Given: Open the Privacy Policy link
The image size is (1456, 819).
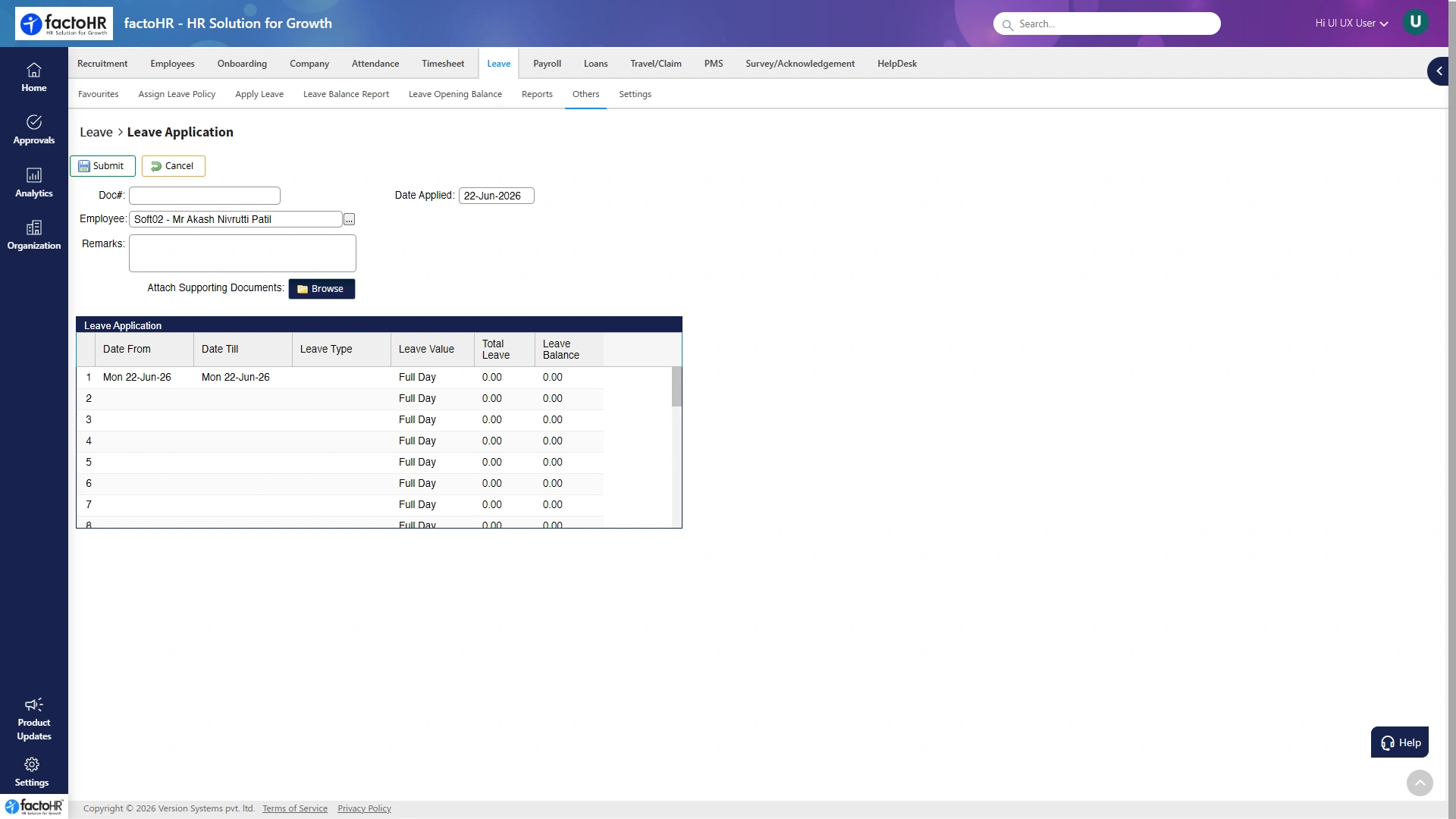Looking at the screenshot, I should [x=364, y=808].
